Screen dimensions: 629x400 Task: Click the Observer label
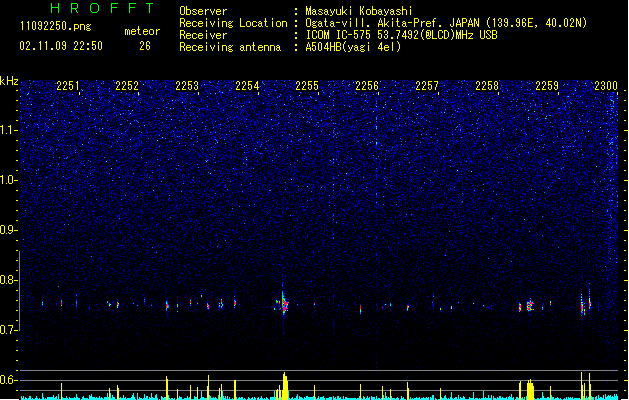[x=203, y=11]
